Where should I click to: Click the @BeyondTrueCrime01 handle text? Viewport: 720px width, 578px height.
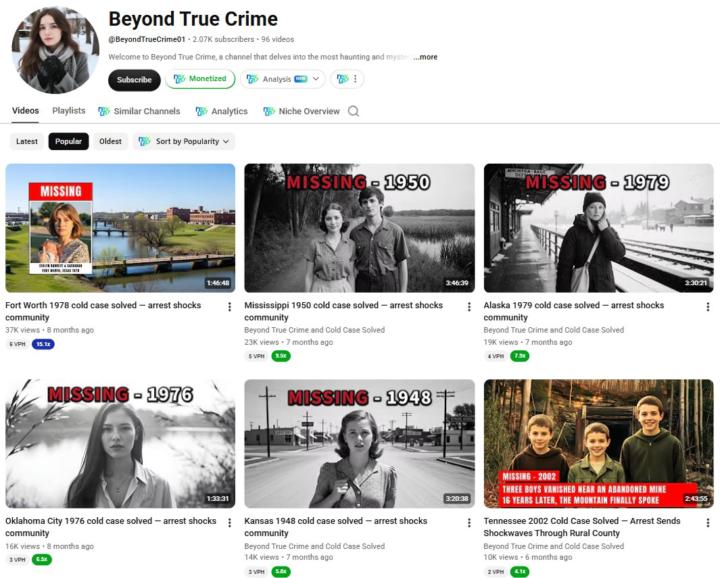coord(147,39)
